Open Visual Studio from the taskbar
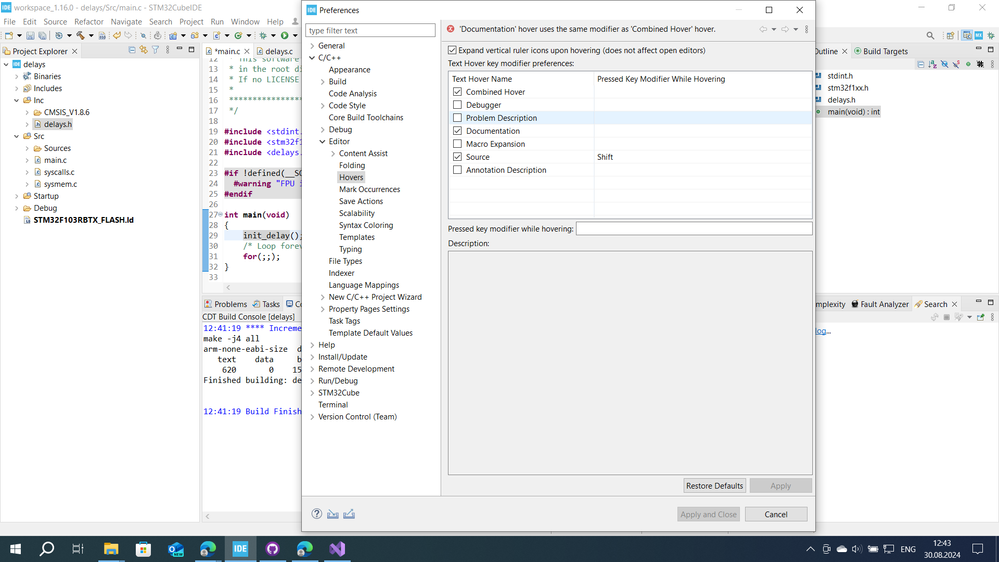This screenshot has height=562, width=999. click(337, 549)
